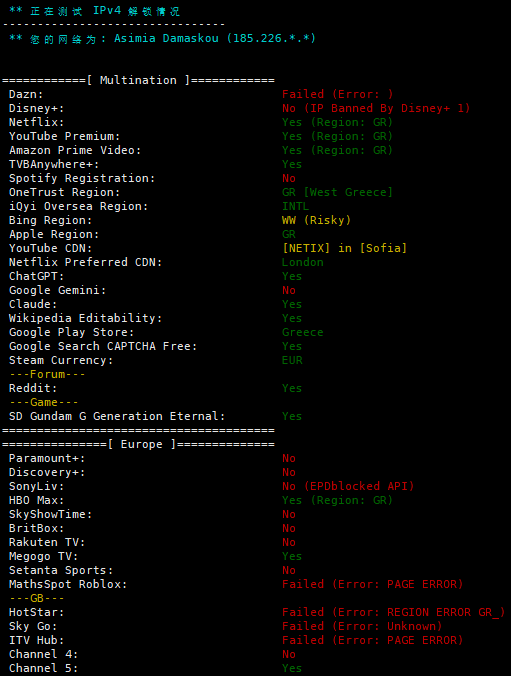Select the ---Forum--- subsection label
Viewport: 511px width, 676px height.
point(47,375)
